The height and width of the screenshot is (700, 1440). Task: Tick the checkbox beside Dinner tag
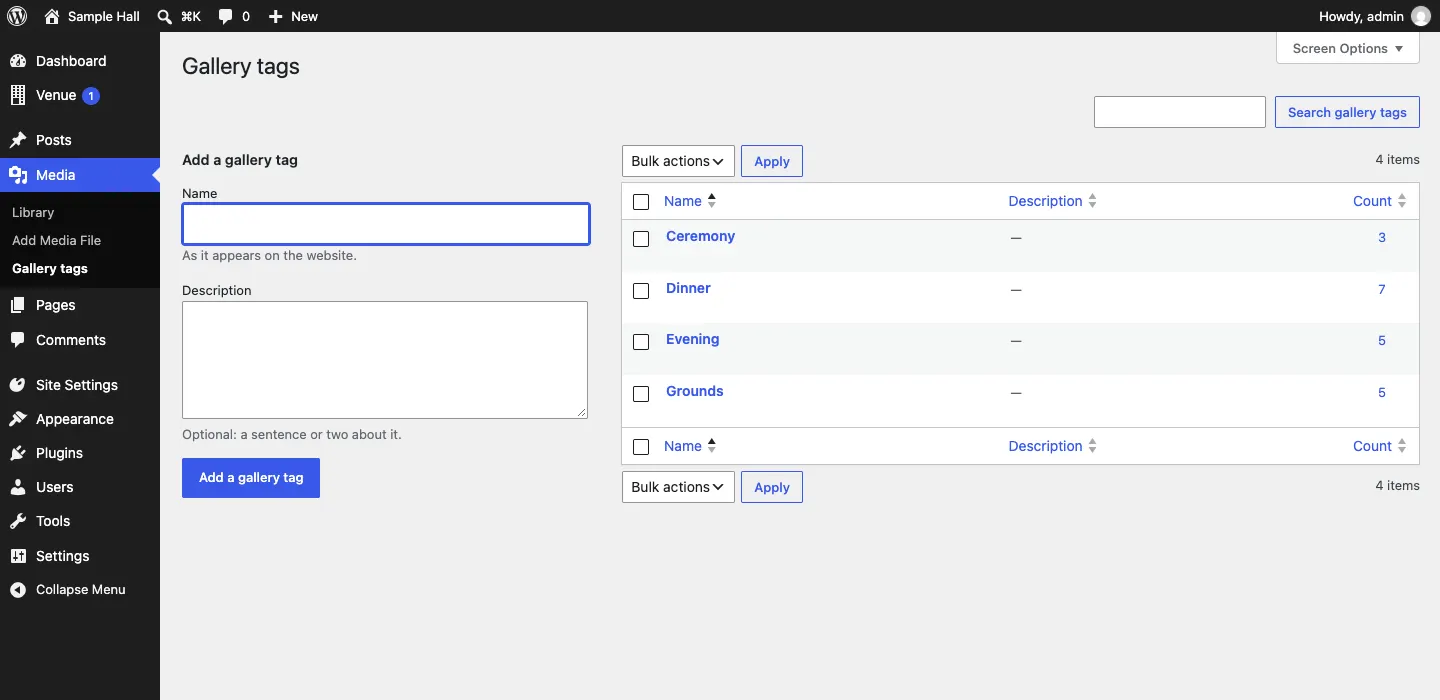point(642,291)
